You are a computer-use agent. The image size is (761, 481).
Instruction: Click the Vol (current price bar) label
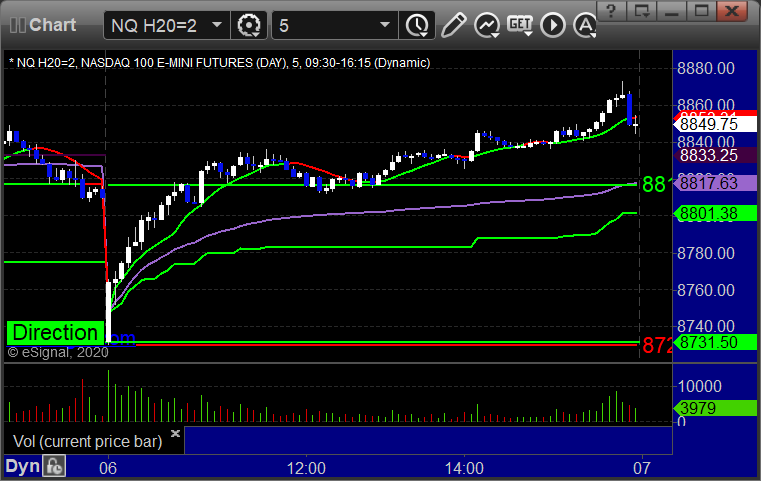[x=87, y=441]
